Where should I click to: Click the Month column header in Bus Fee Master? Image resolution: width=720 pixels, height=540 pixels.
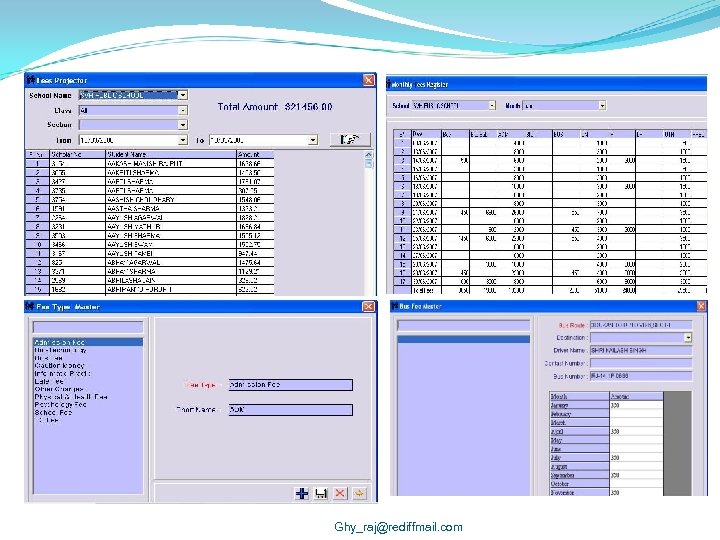click(579, 396)
